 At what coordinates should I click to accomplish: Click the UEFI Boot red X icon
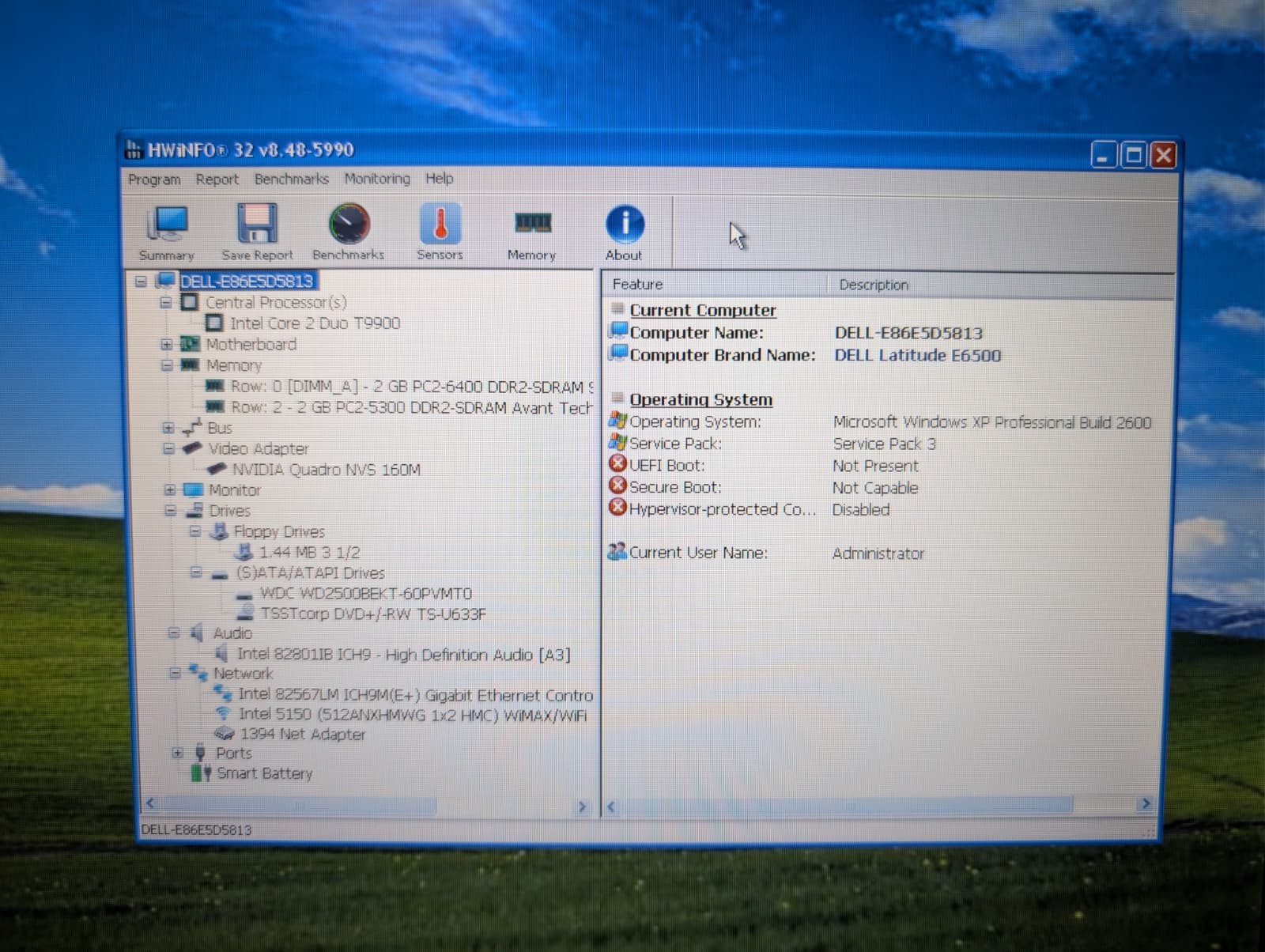tap(617, 463)
